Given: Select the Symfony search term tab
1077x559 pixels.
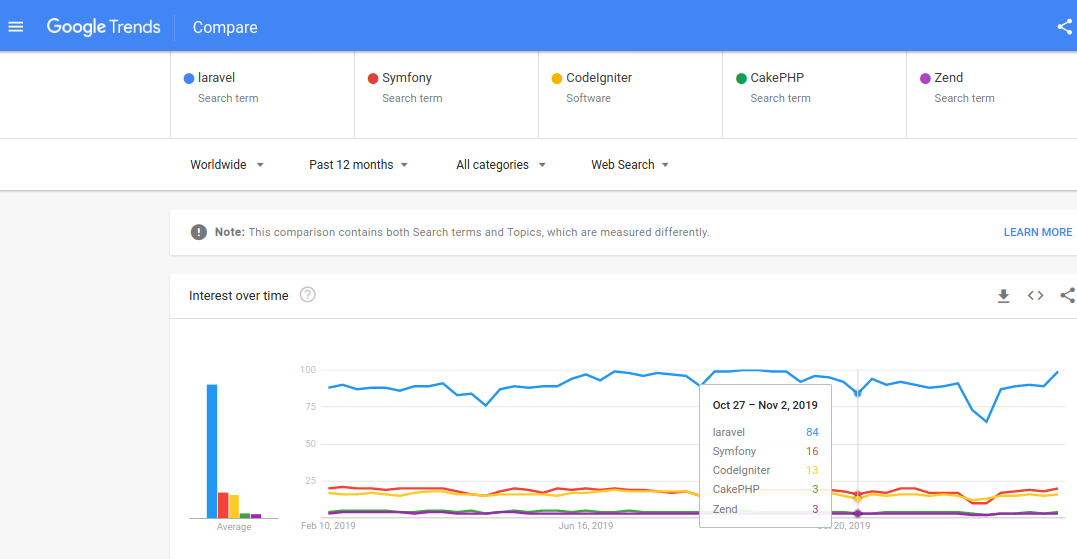Looking at the screenshot, I should click(x=446, y=88).
